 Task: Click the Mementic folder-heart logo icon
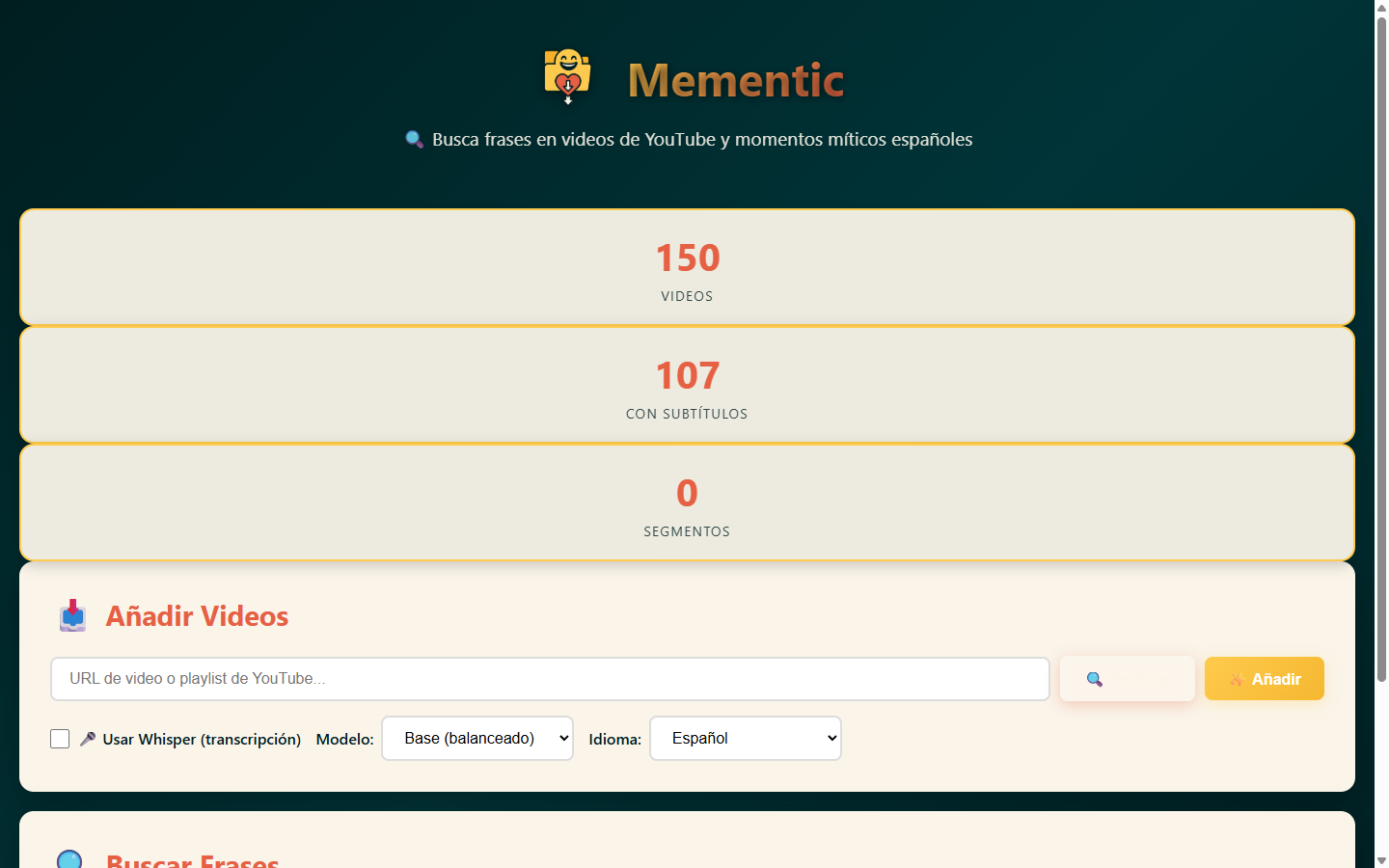[567, 77]
